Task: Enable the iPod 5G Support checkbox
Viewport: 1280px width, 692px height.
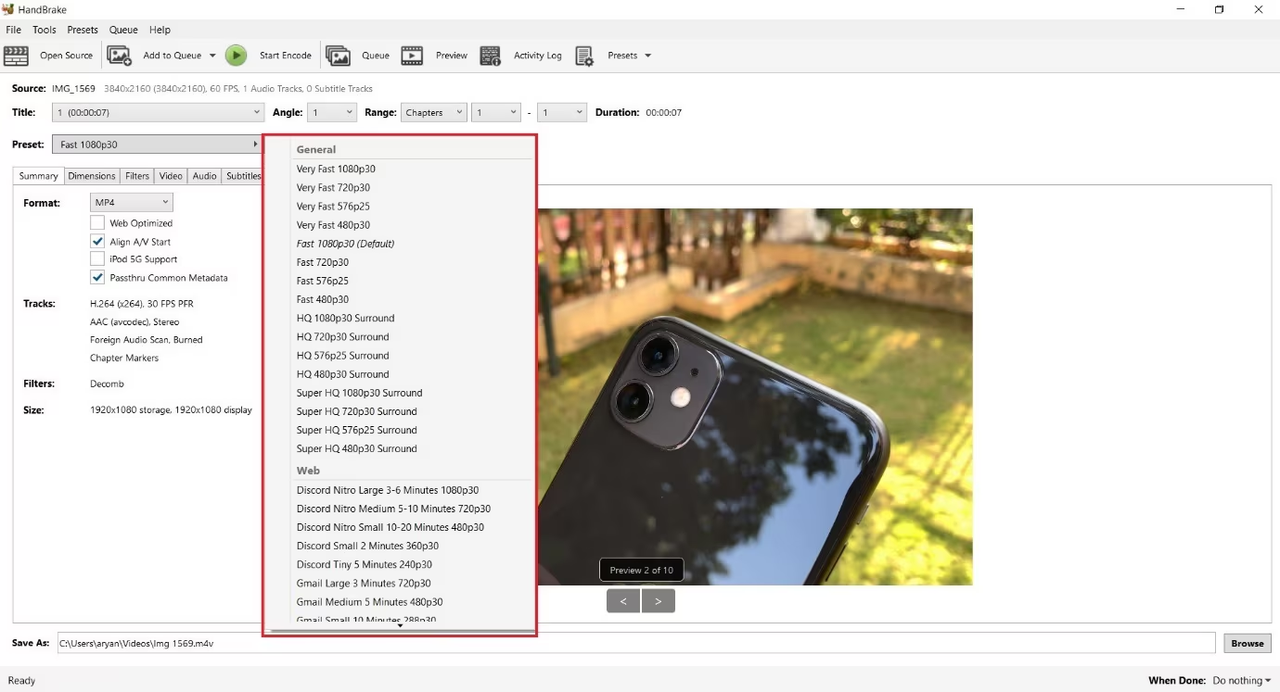Action: 97,259
